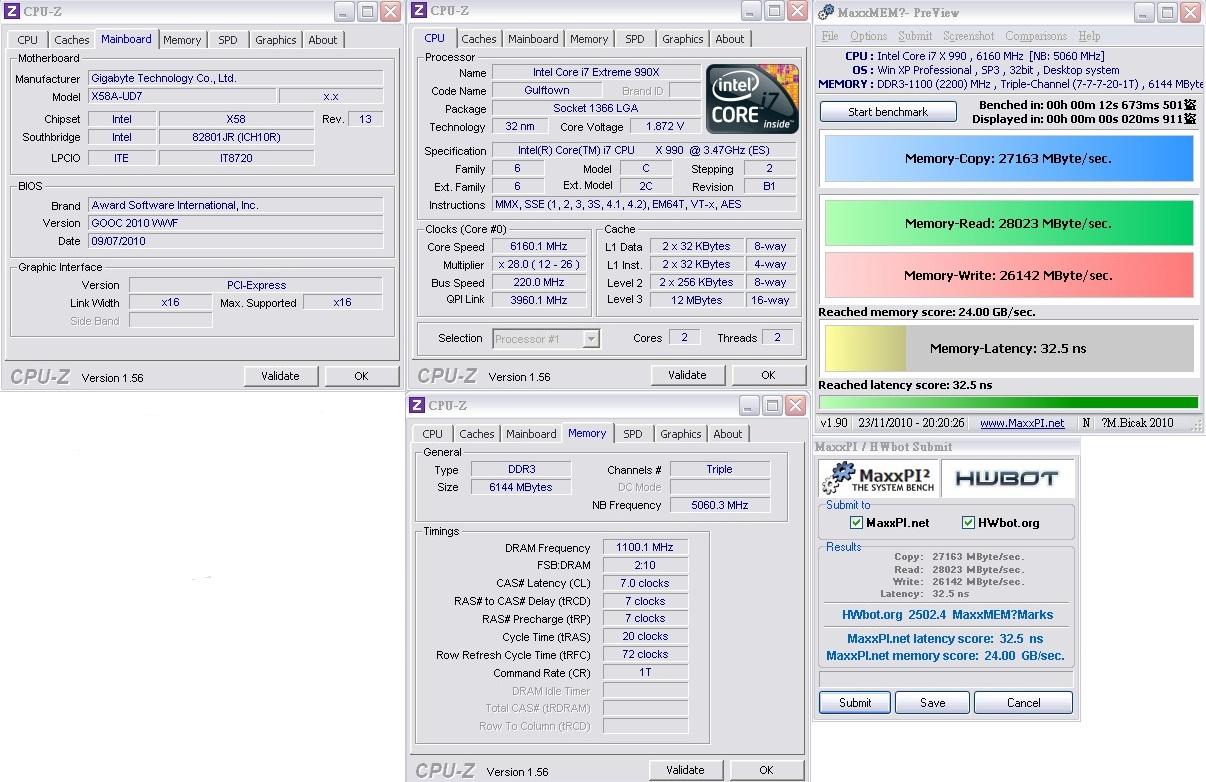Viewport: 1206px width, 782px height.
Task: Toggle the HWbot.org submit checkbox
Action: pyautogui.click(x=968, y=522)
